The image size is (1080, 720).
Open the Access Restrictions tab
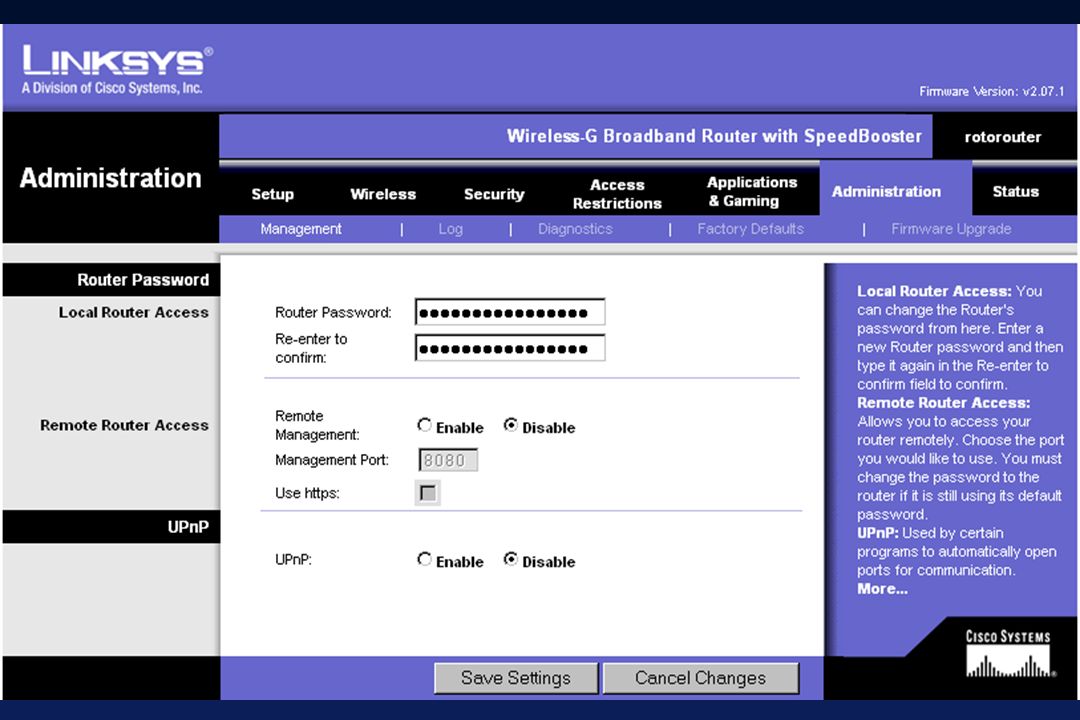pos(617,194)
